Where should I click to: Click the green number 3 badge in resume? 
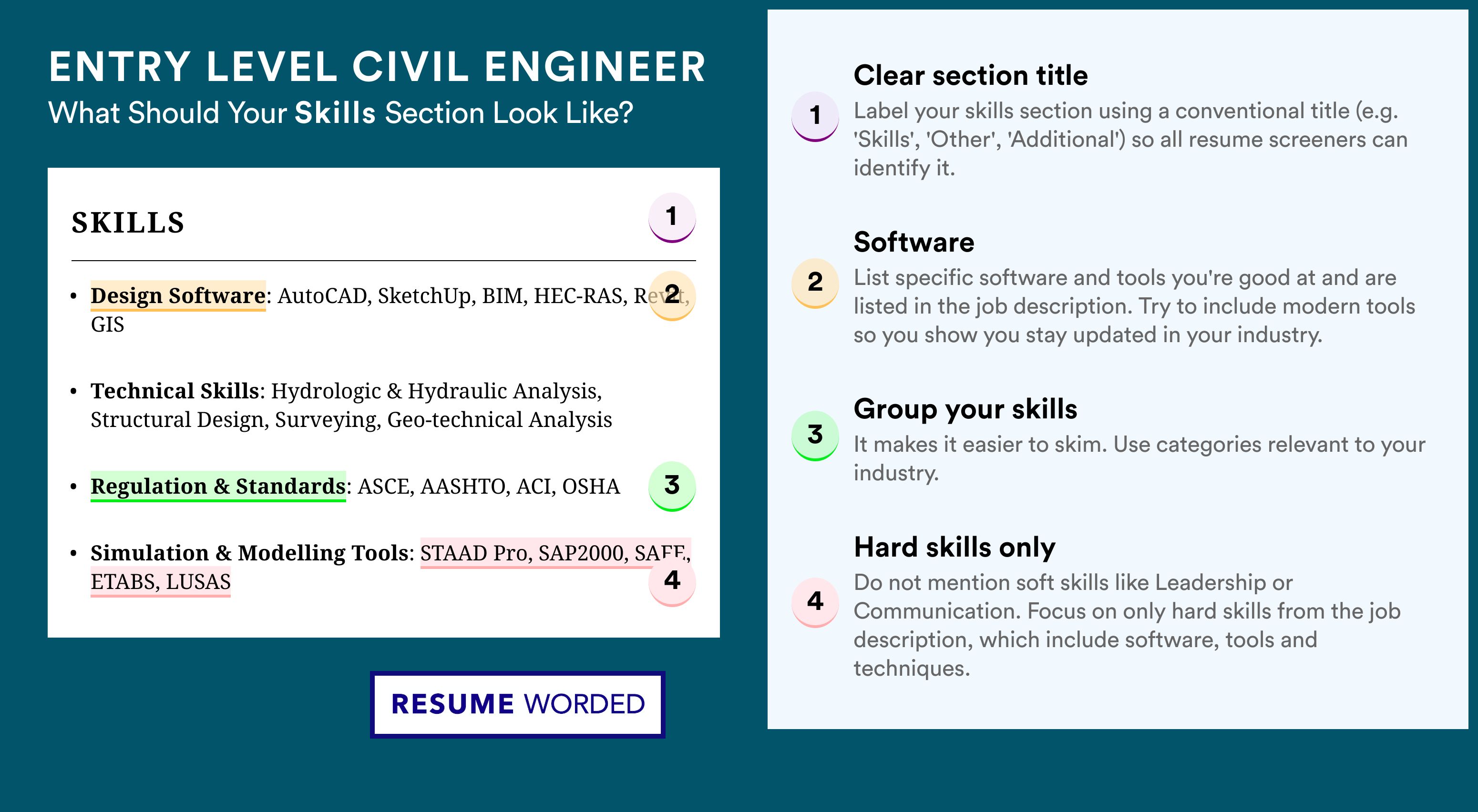coord(672,486)
